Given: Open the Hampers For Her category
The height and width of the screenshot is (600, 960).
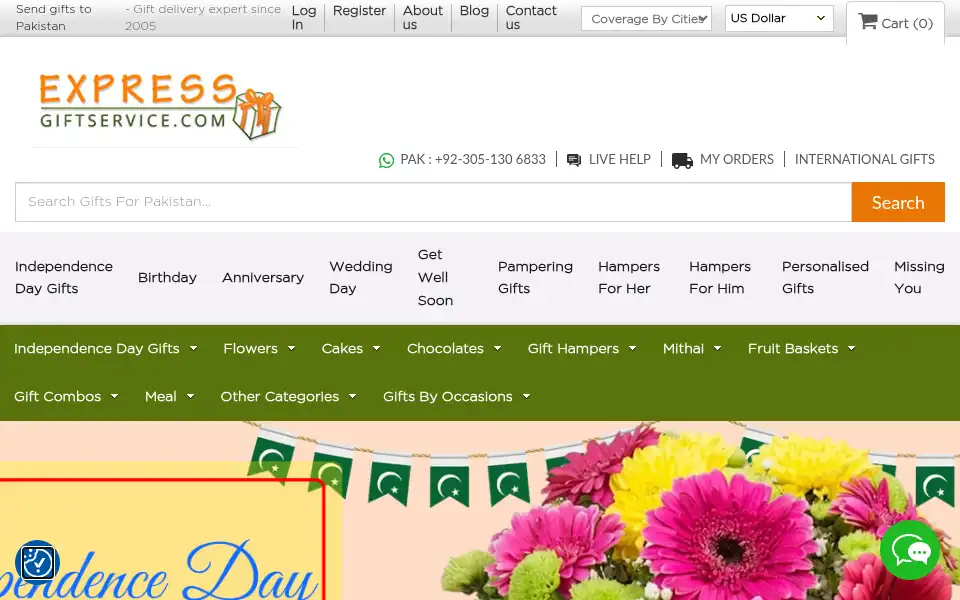Looking at the screenshot, I should [x=629, y=277].
